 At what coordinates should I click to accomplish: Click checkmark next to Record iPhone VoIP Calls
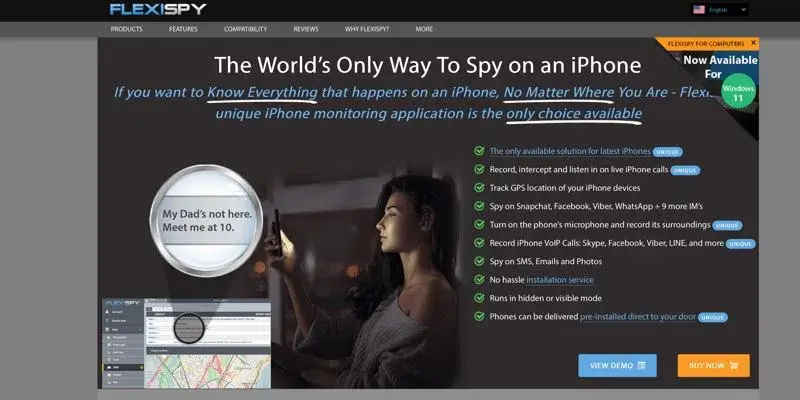click(479, 243)
